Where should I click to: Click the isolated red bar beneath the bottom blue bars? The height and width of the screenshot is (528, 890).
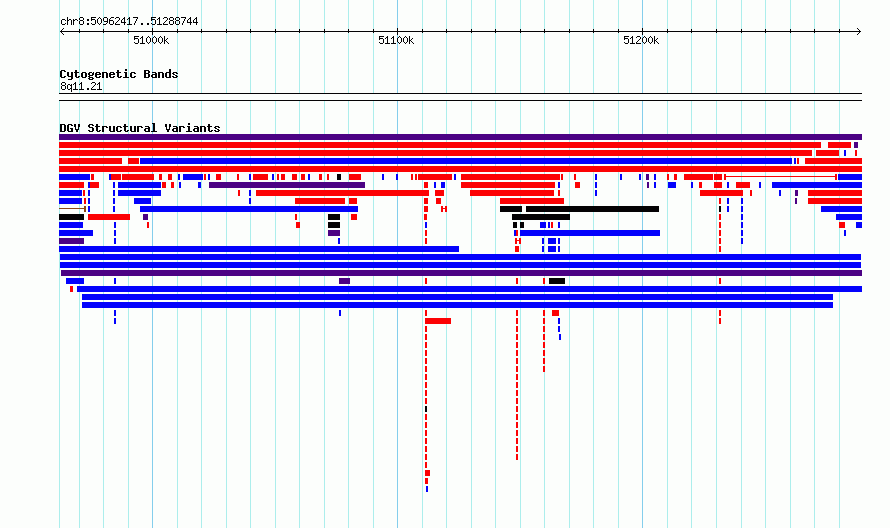[x=438, y=321]
